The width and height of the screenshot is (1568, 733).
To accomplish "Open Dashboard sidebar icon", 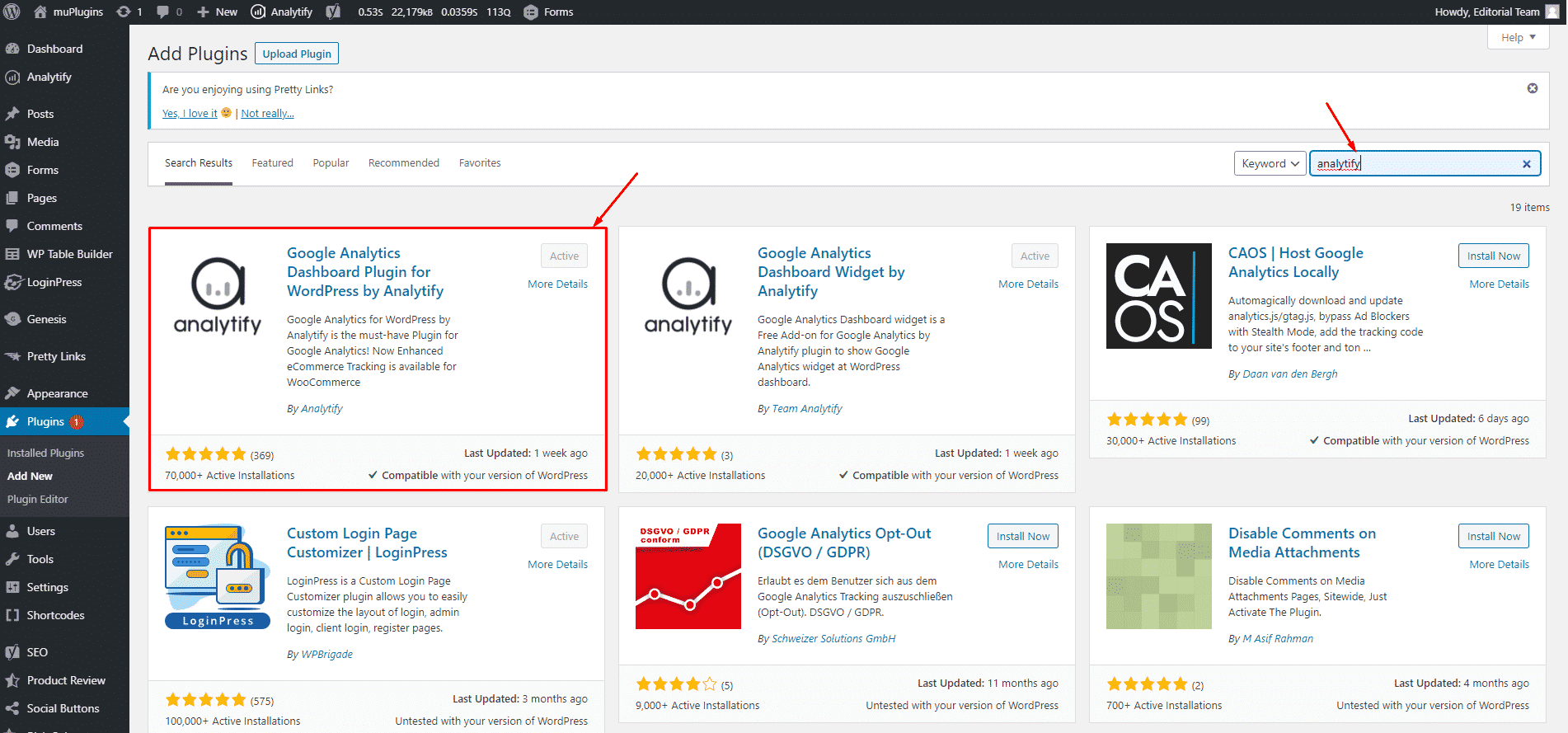I will click(12, 49).
